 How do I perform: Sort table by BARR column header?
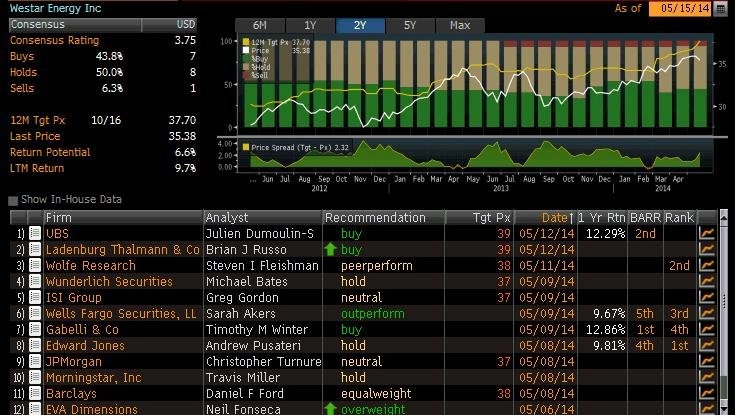click(x=645, y=218)
